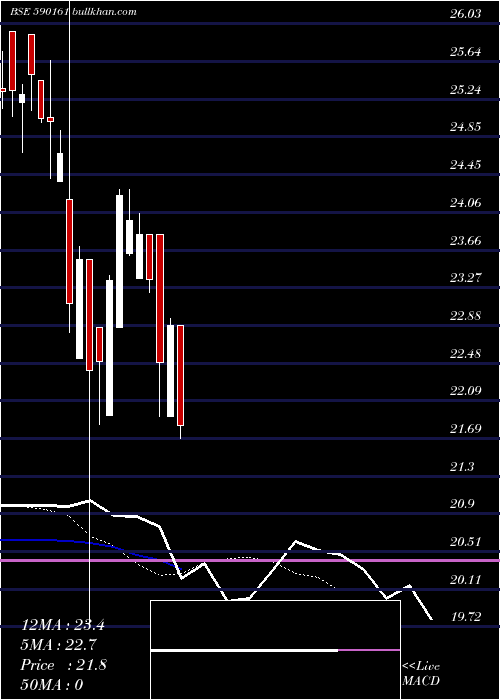Click the 20.11 price axis label
500x700 pixels.
coord(466,580)
